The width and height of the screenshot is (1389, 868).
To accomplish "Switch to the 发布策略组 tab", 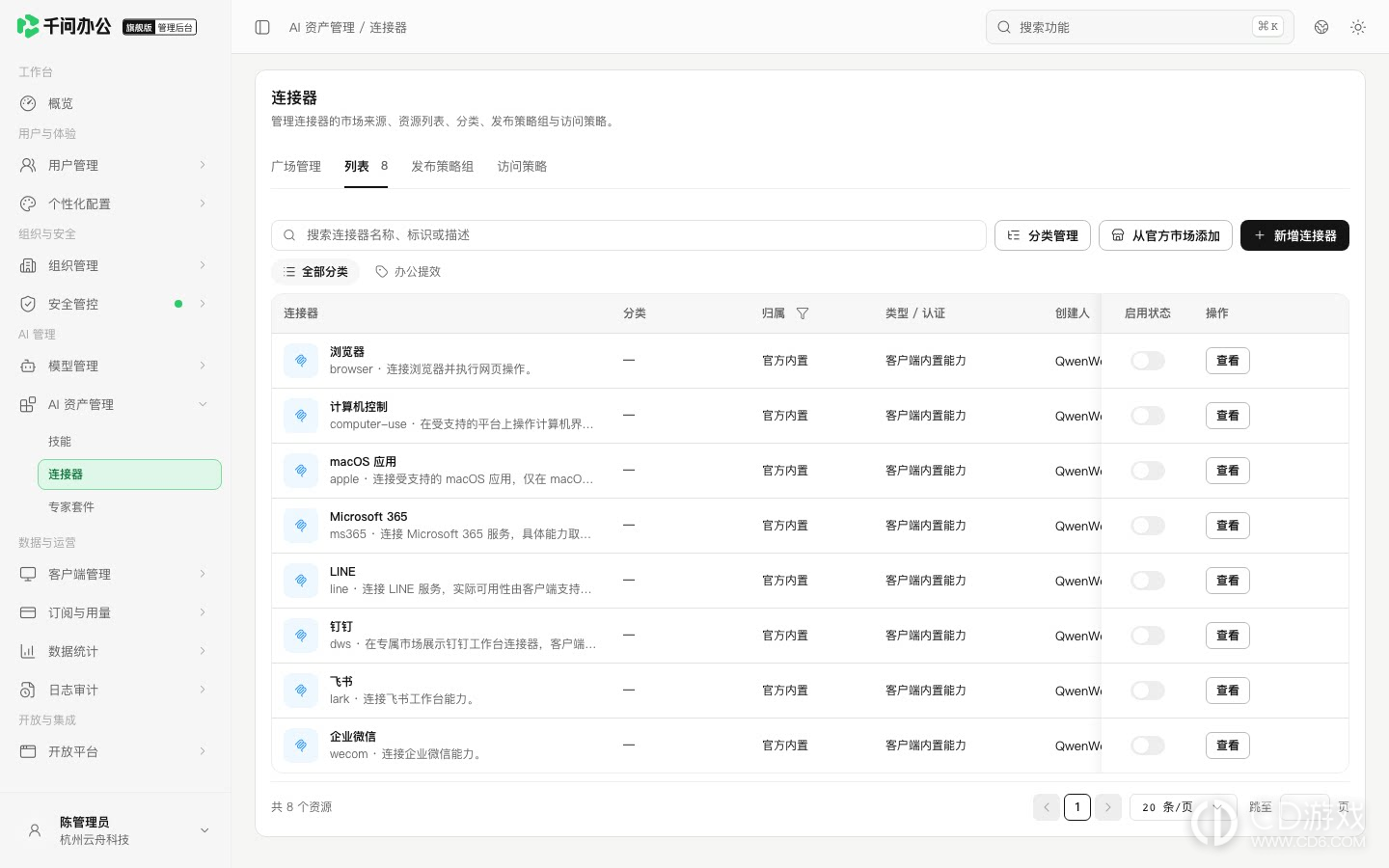I will tap(442, 166).
